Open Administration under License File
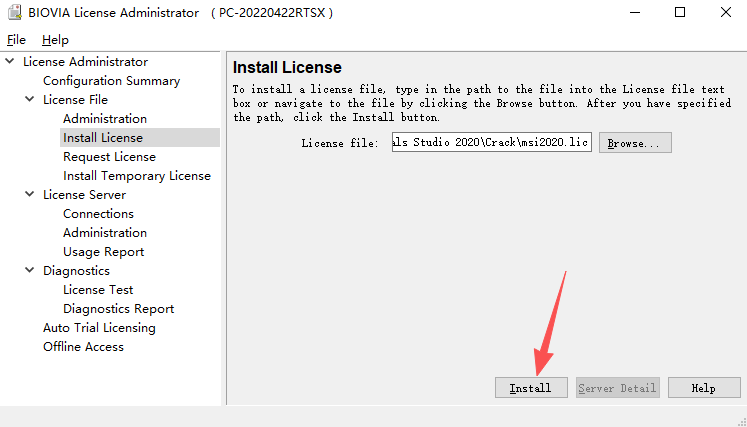The height and width of the screenshot is (427, 747). pos(105,119)
